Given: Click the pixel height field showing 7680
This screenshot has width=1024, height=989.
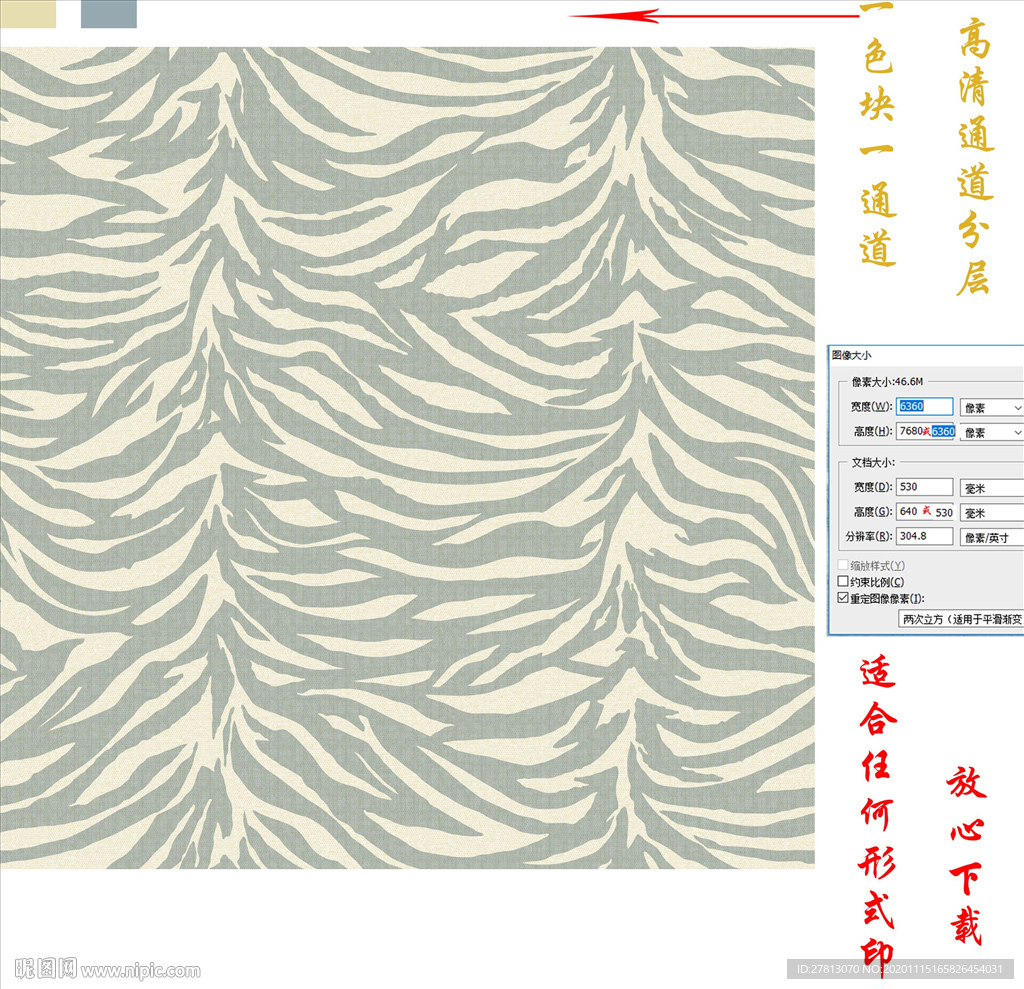Looking at the screenshot, I should (x=926, y=431).
